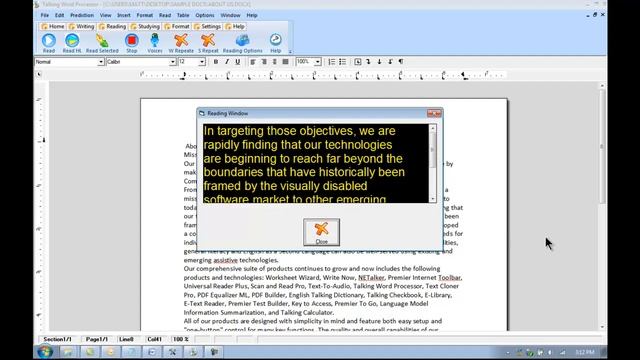The height and width of the screenshot is (360, 640).
Task: Click the Section1/1 status bar entry
Action: tap(58, 339)
